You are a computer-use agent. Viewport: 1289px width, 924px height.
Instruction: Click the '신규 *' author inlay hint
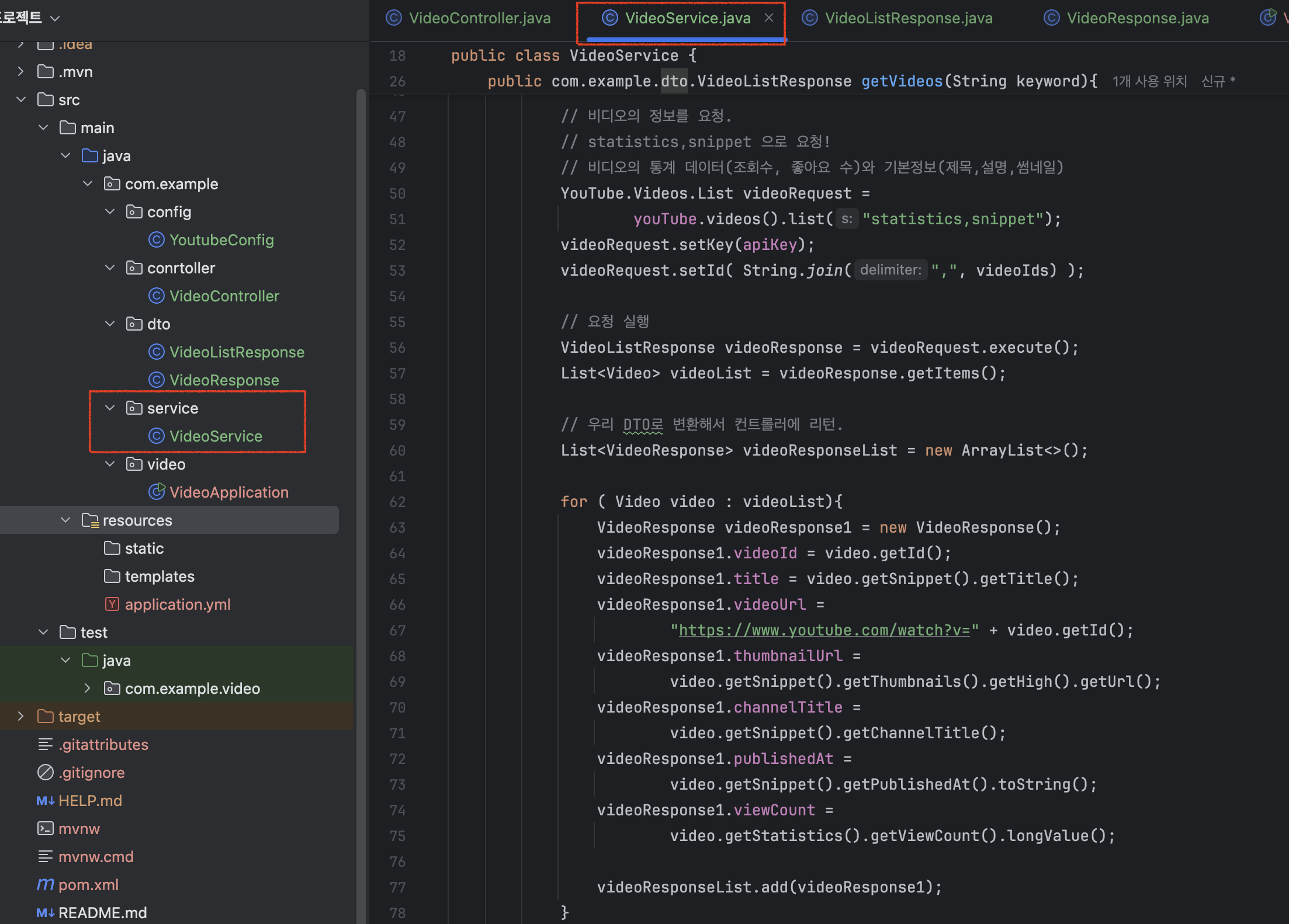coord(1218,81)
